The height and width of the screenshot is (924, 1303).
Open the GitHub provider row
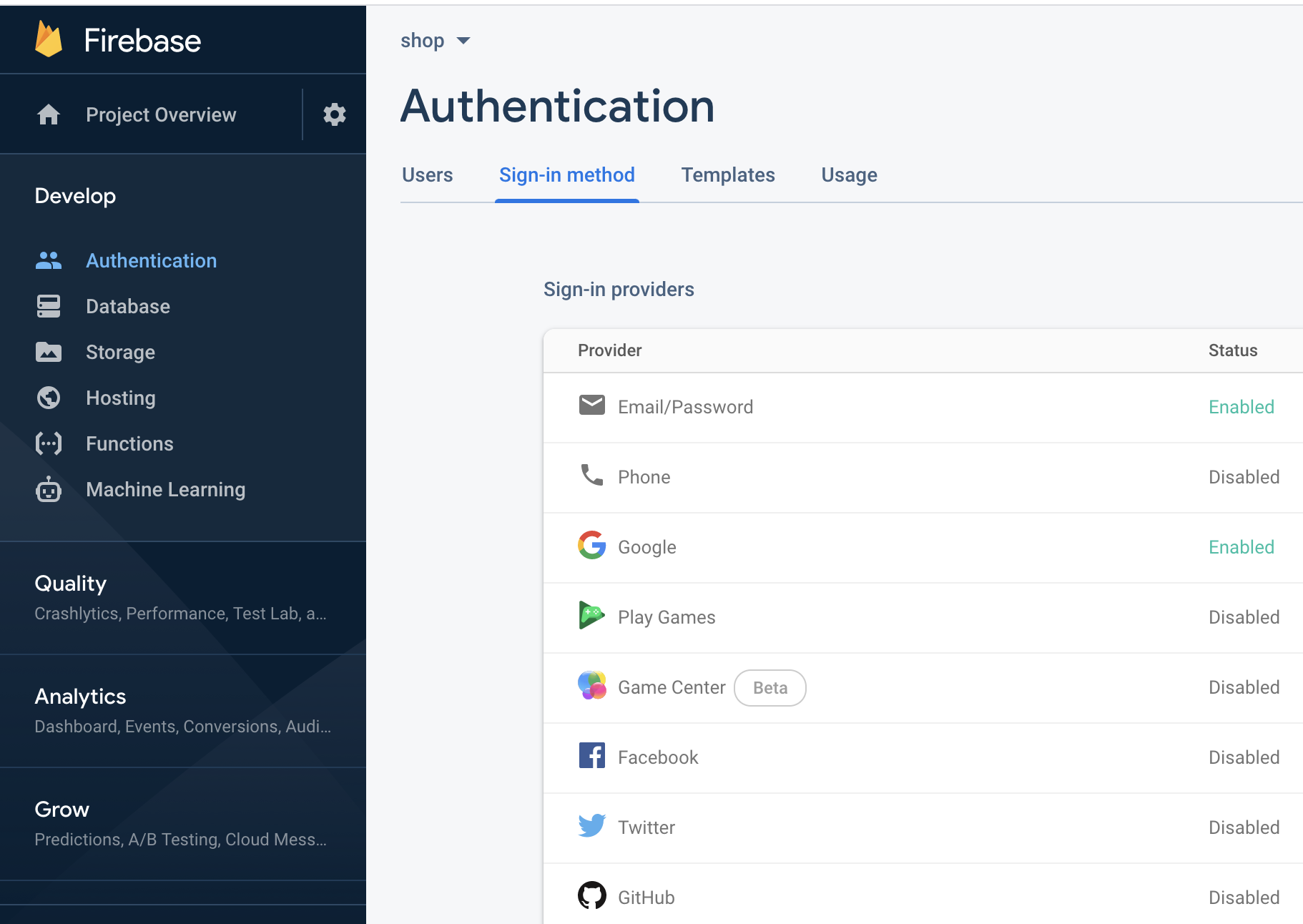(923, 894)
